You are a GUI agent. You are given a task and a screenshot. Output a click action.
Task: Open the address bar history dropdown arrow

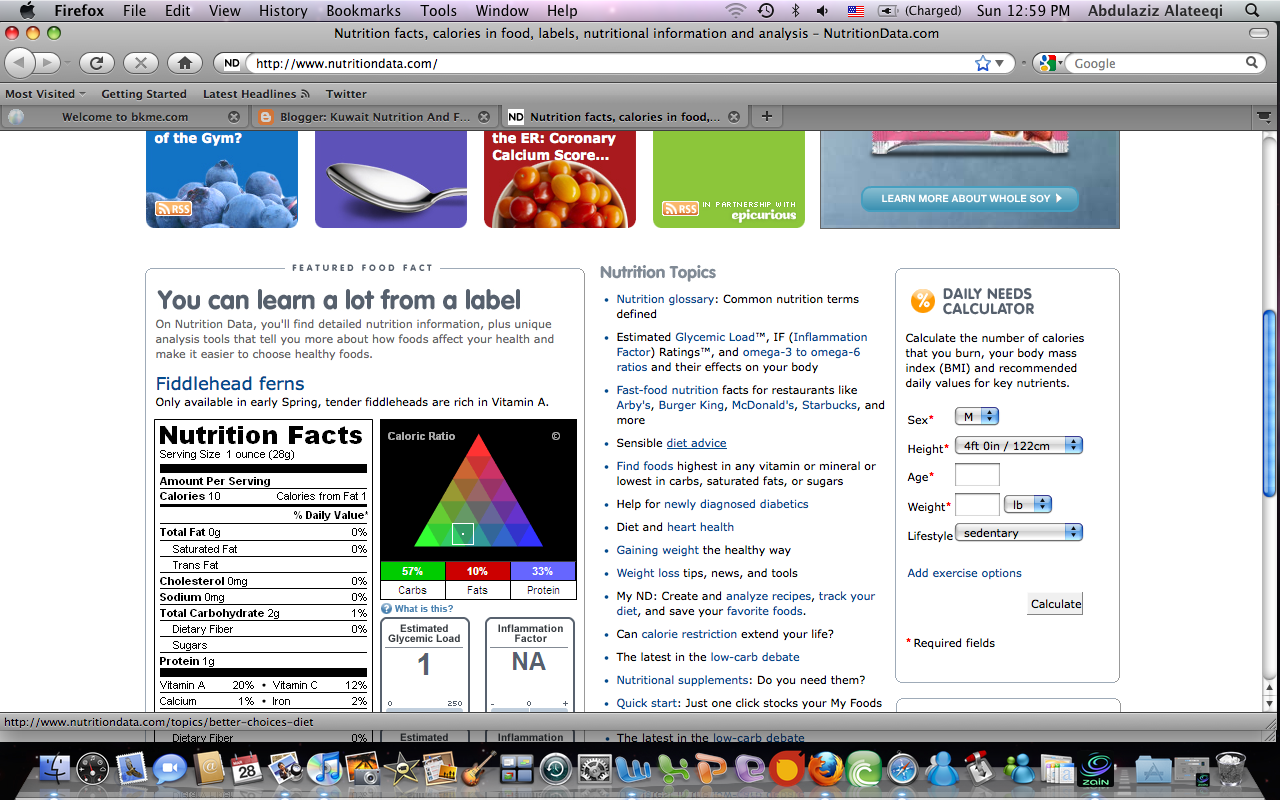pos(999,64)
